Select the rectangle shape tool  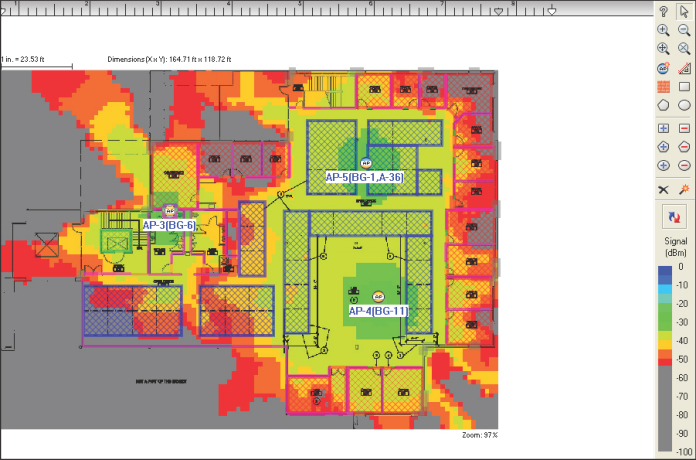[685, 87]
